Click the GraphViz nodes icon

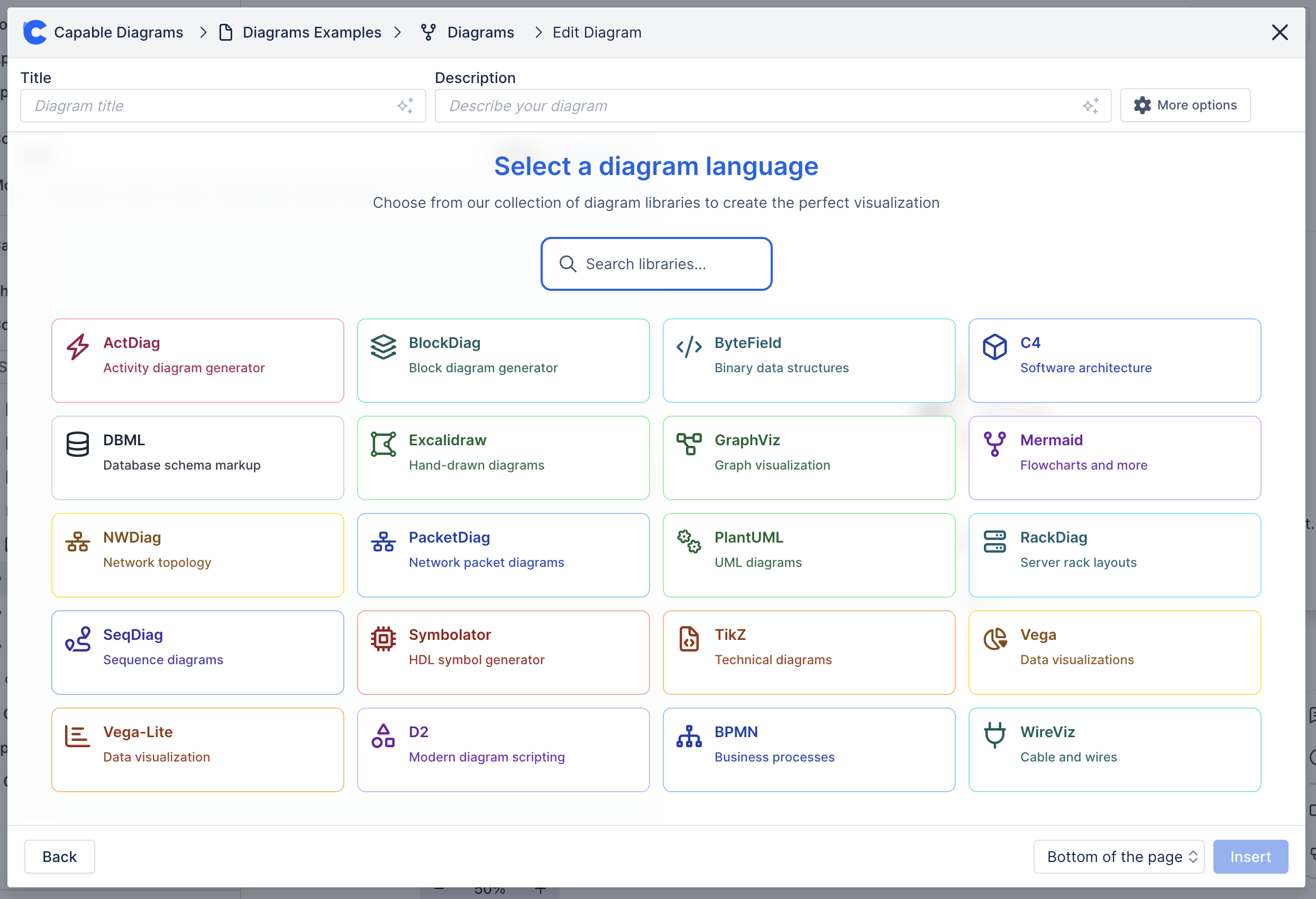(x=689, y=444)
